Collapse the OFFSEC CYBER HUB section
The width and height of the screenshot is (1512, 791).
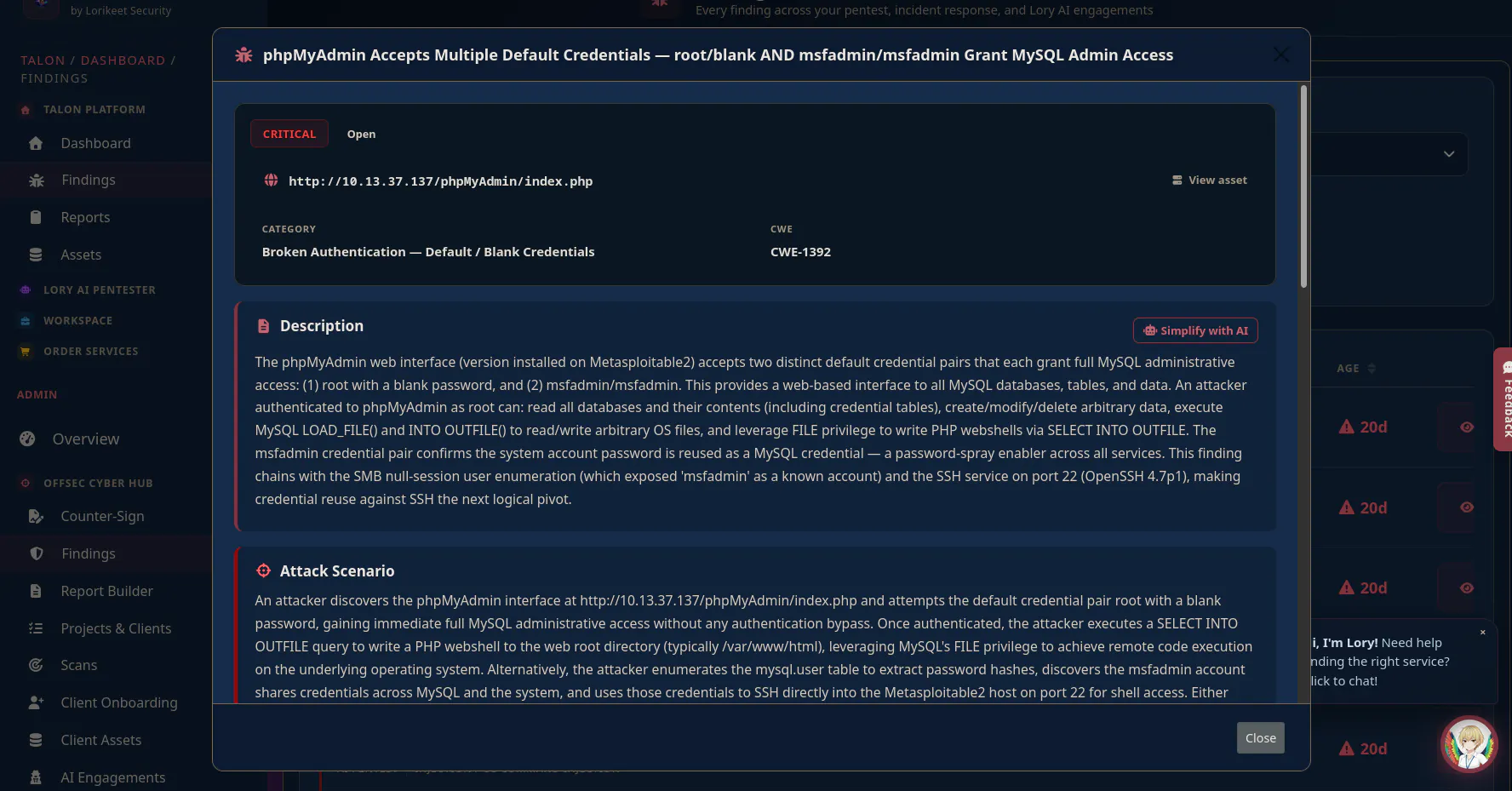[98, 484]
